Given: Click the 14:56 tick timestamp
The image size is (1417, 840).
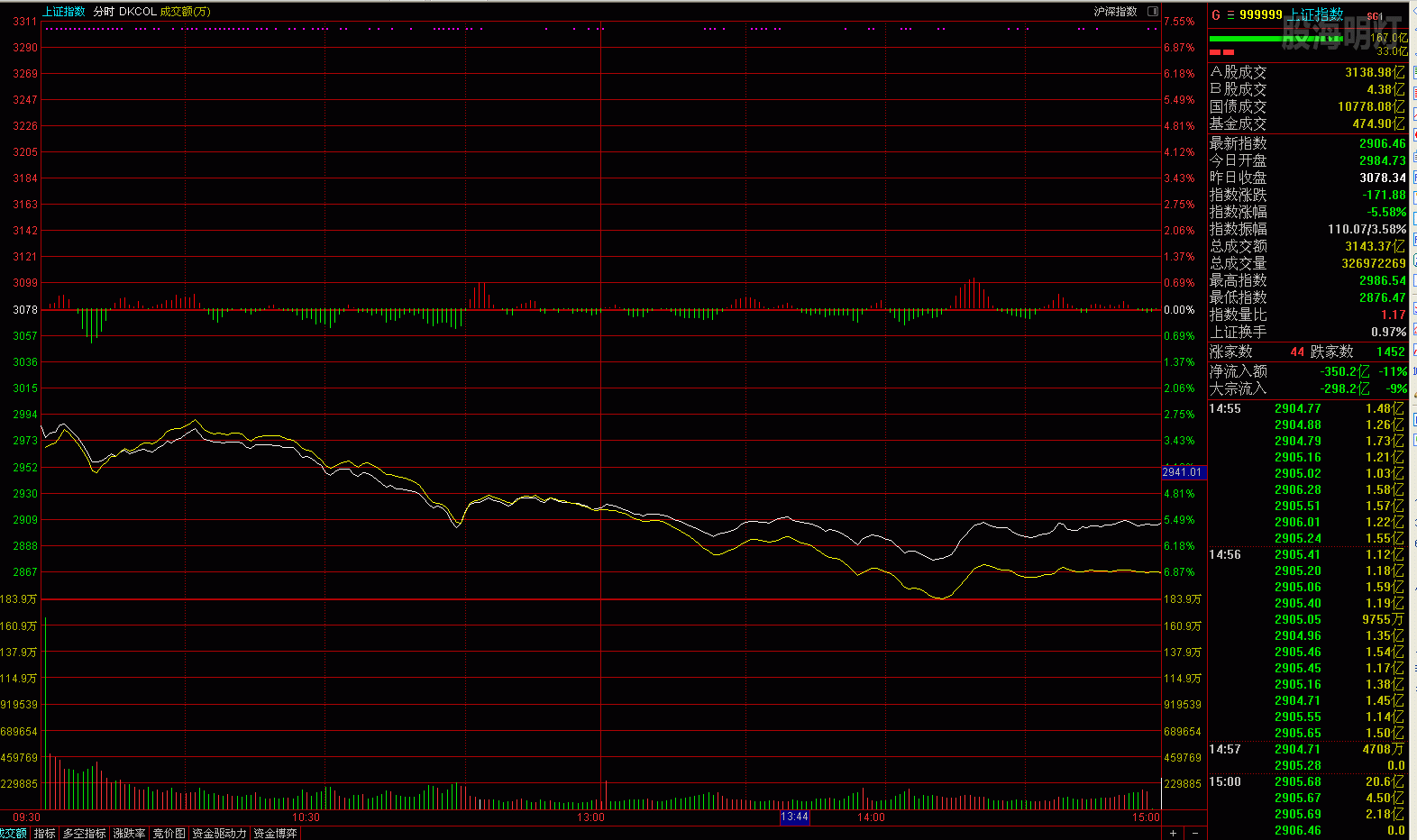Looking at the screenshot, I should click(x=1225, y=554).
